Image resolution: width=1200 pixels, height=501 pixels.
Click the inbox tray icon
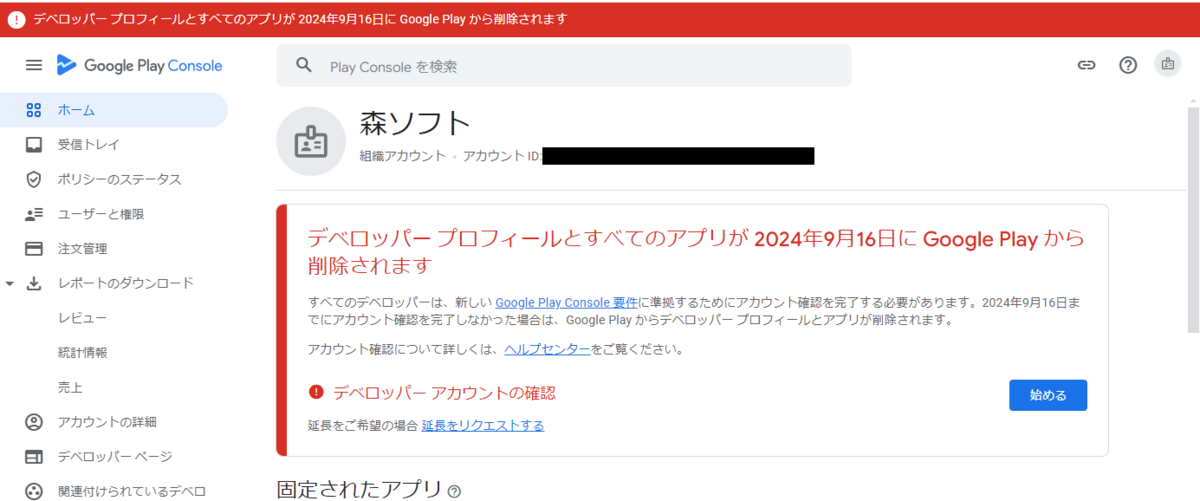[x=33, y=145]
